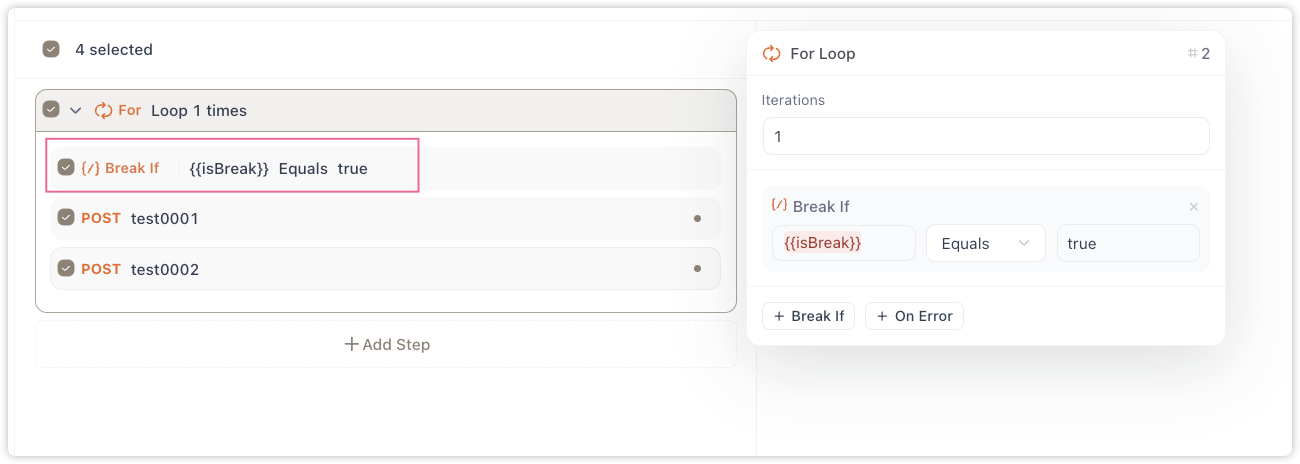Image resolution: width=1300 pixels, height=464 pixels.
Task: Uncheck the POST test0001 checkbox
Action: click(66, 218)
